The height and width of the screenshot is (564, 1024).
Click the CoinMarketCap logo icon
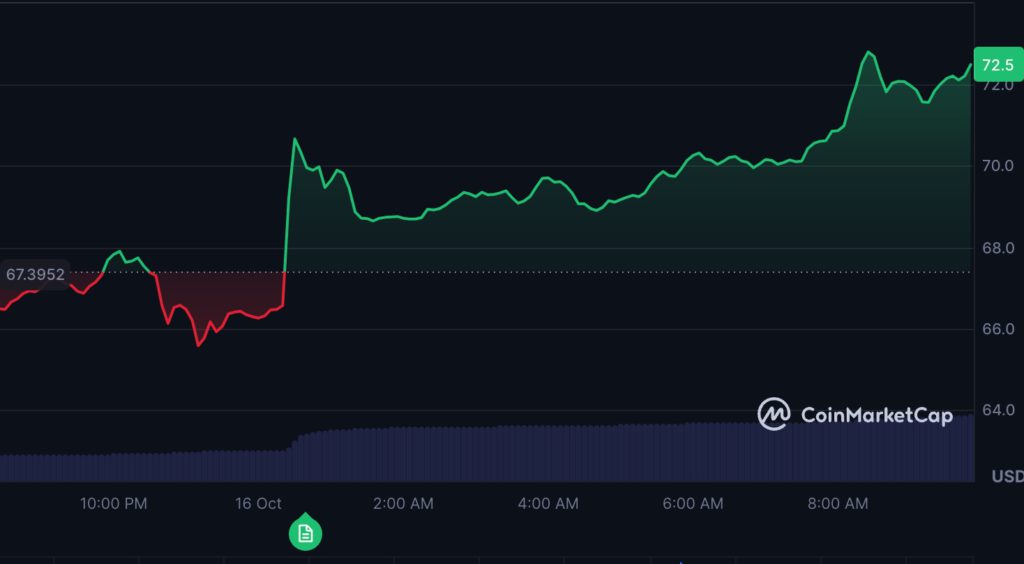click(773, 414)
